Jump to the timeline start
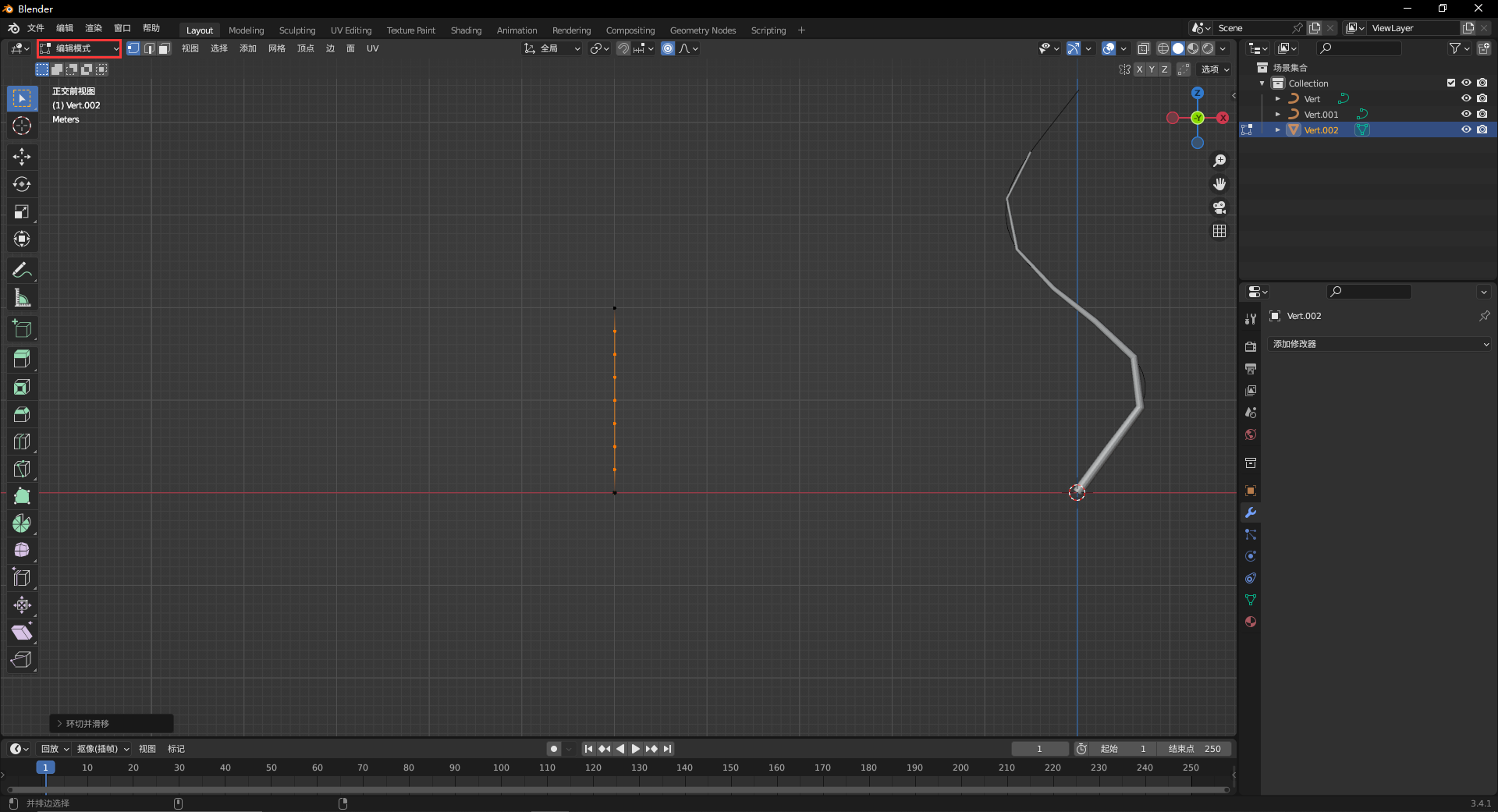1498x812 pixels. tap(589, 749)
